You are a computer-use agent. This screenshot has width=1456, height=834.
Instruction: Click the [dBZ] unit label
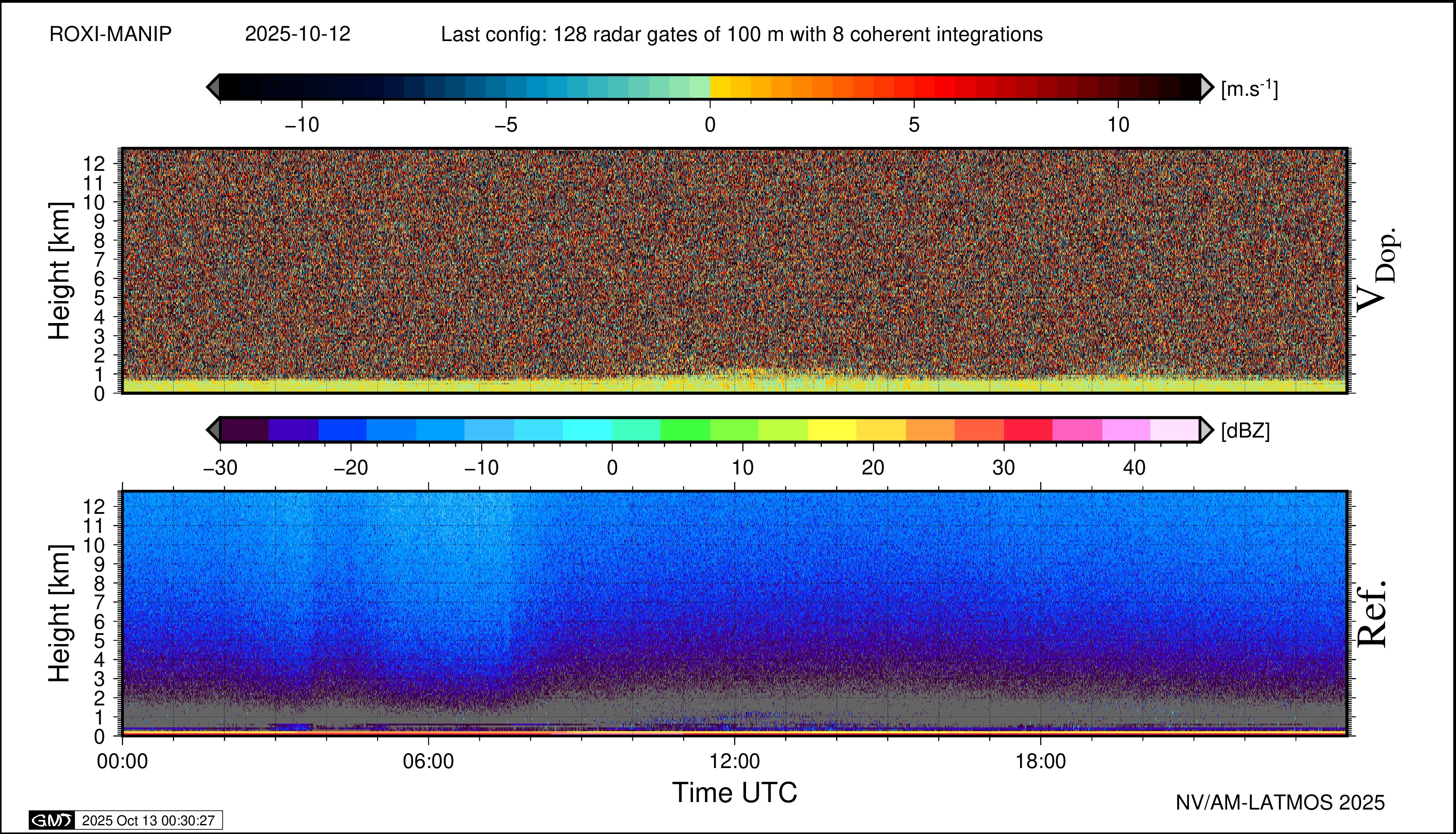1245,431
